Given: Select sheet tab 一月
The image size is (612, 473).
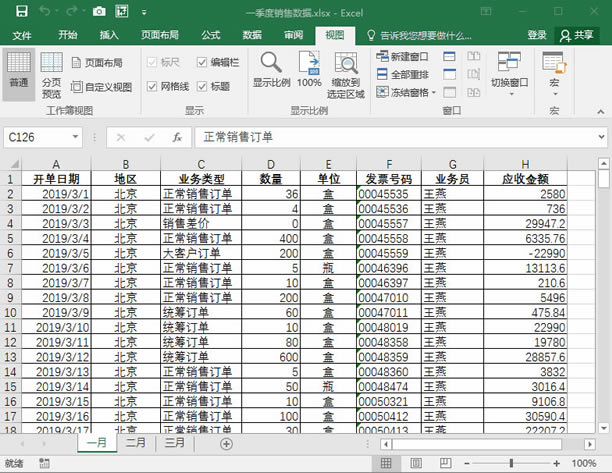Looking at the screenshot, I should tap(97, 443).
